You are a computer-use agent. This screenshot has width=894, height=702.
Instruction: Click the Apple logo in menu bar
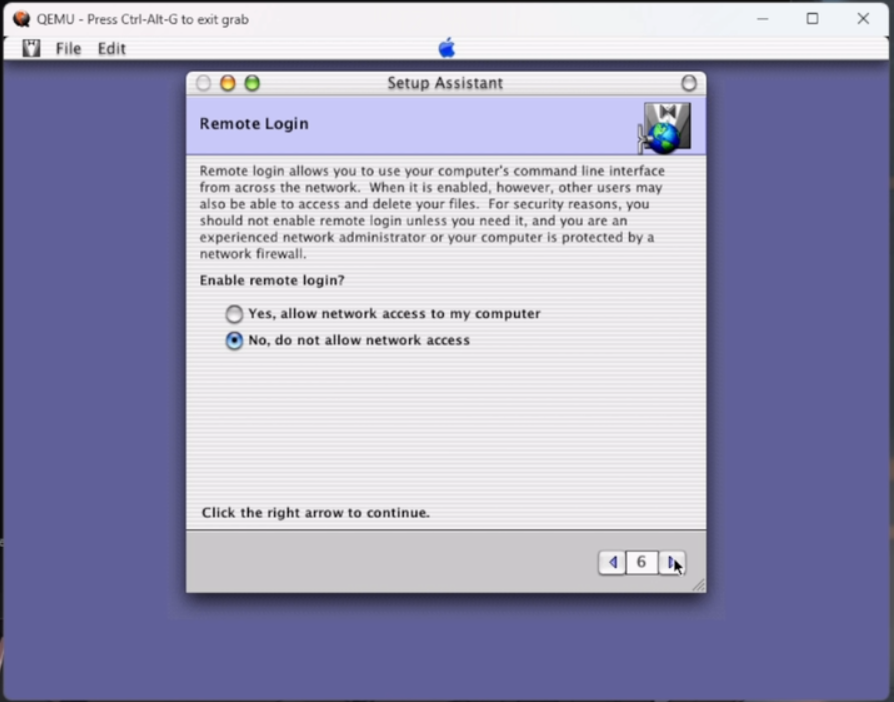click(447, 48)
